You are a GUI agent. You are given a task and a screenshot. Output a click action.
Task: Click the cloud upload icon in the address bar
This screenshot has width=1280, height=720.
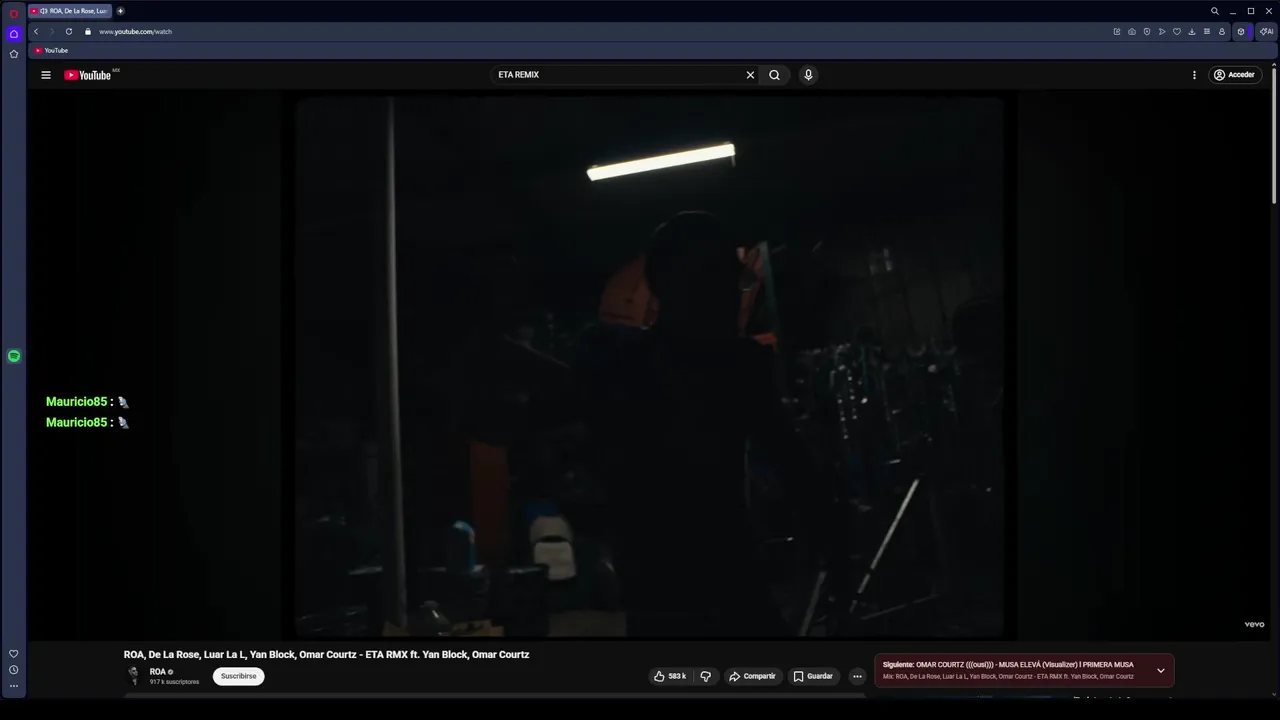pyautogui.click(x=1132, y=31)
